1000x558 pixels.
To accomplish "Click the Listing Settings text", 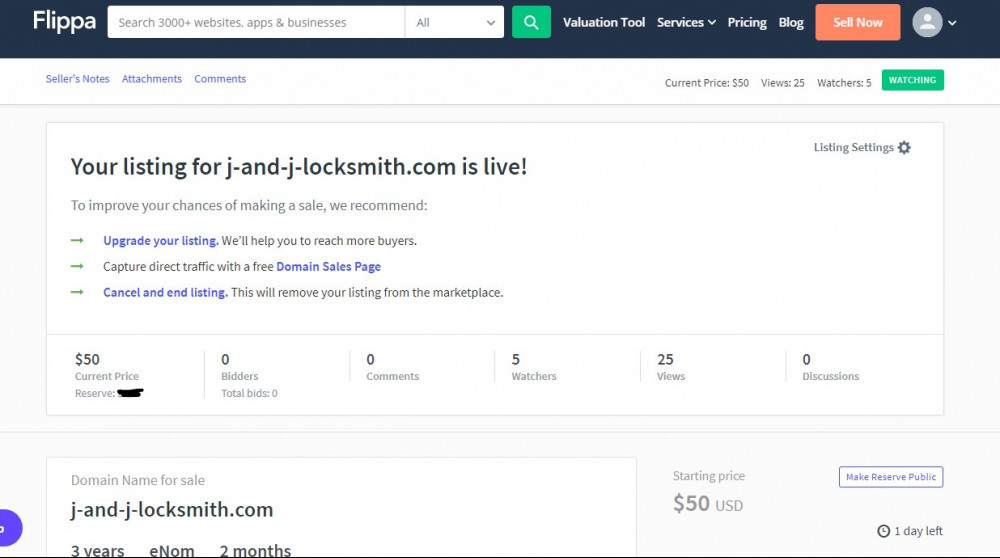I will [853, 147].
